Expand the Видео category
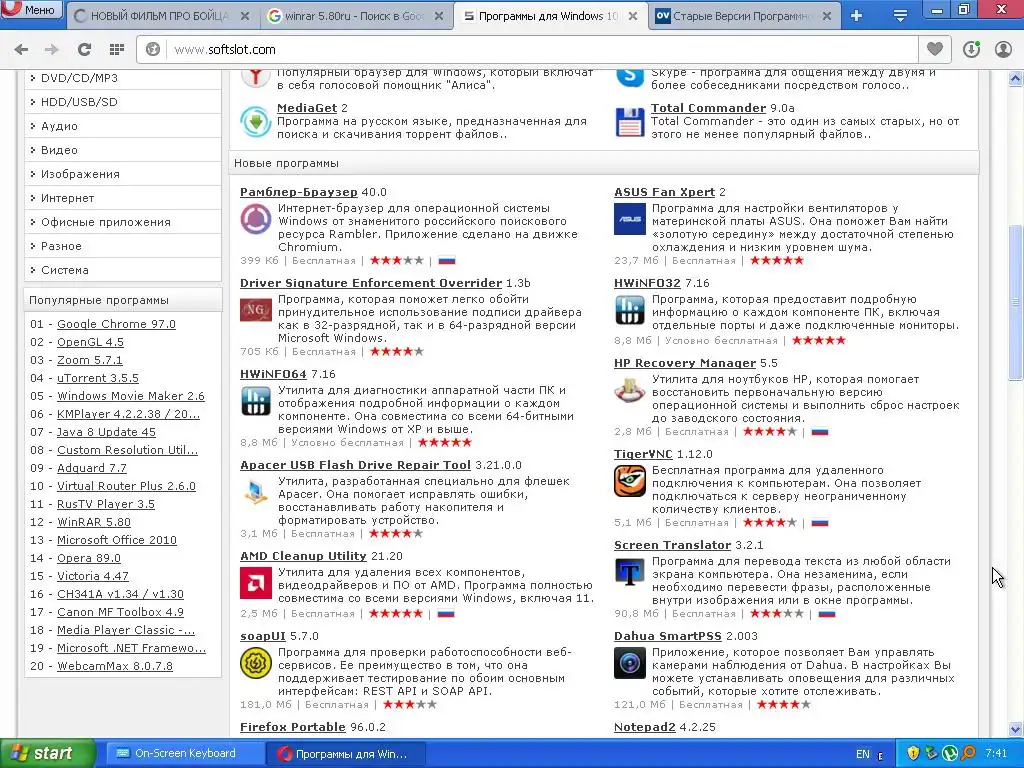 click(123, 150)
